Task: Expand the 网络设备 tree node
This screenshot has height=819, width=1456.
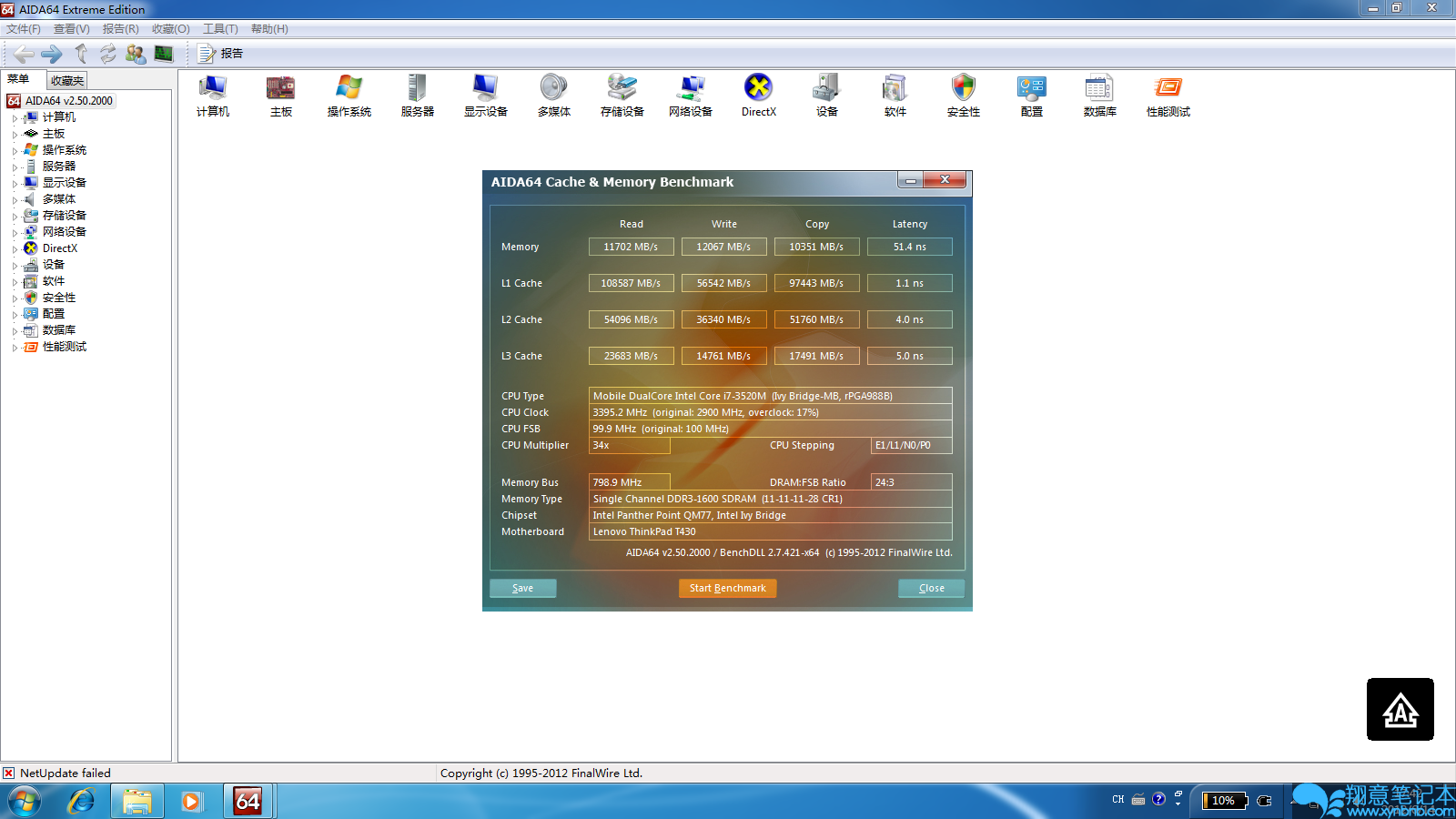Action: [15, 232]
